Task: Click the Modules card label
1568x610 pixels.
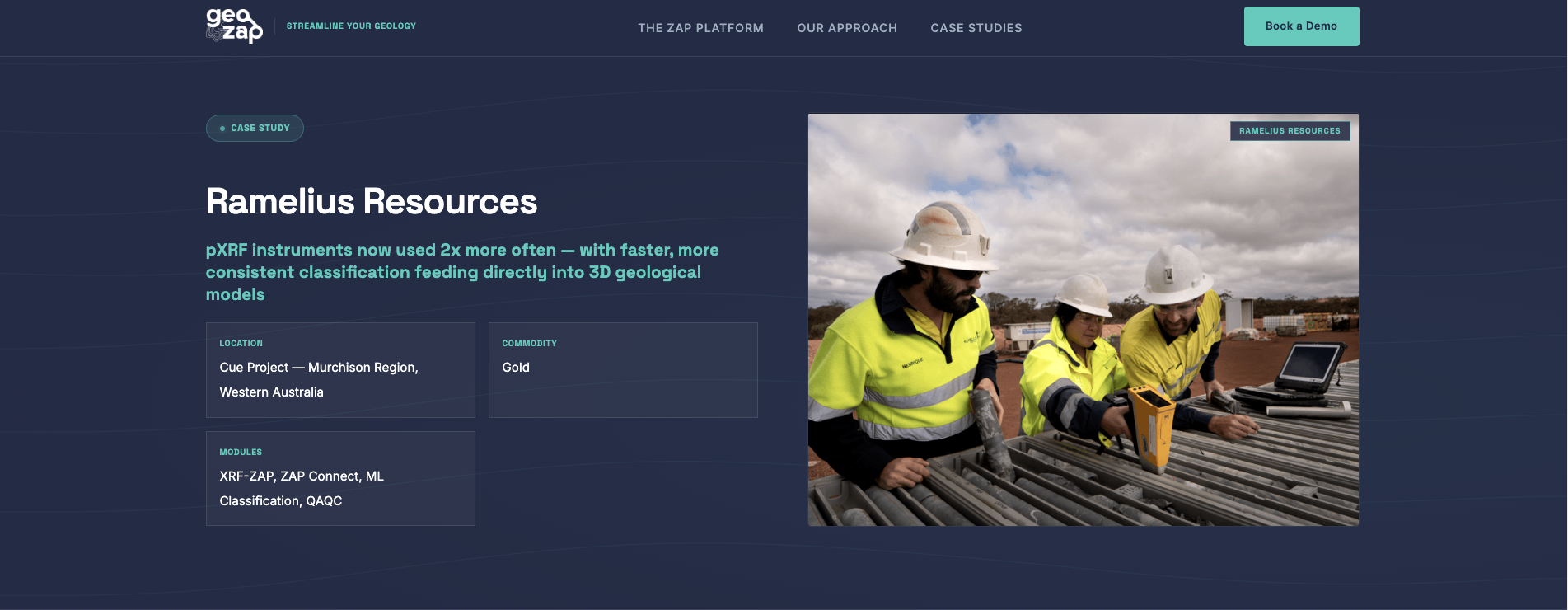Action: tap(241, 452)
